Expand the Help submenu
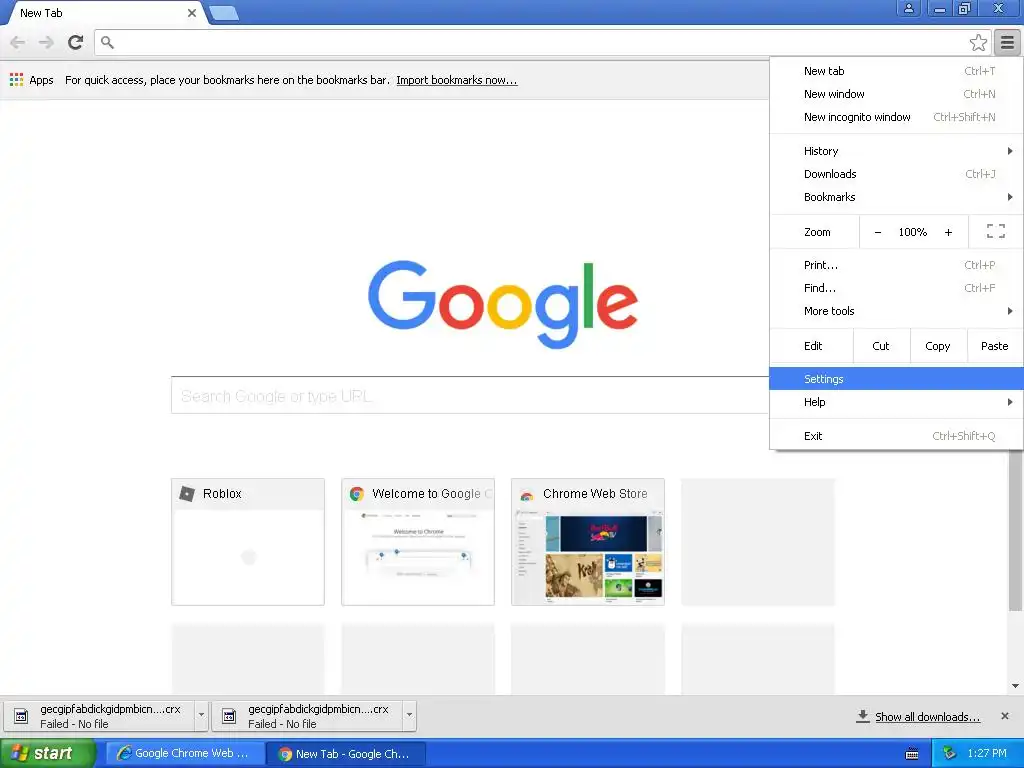Viewport: 1024px width, 768px height. pos(896,402)
